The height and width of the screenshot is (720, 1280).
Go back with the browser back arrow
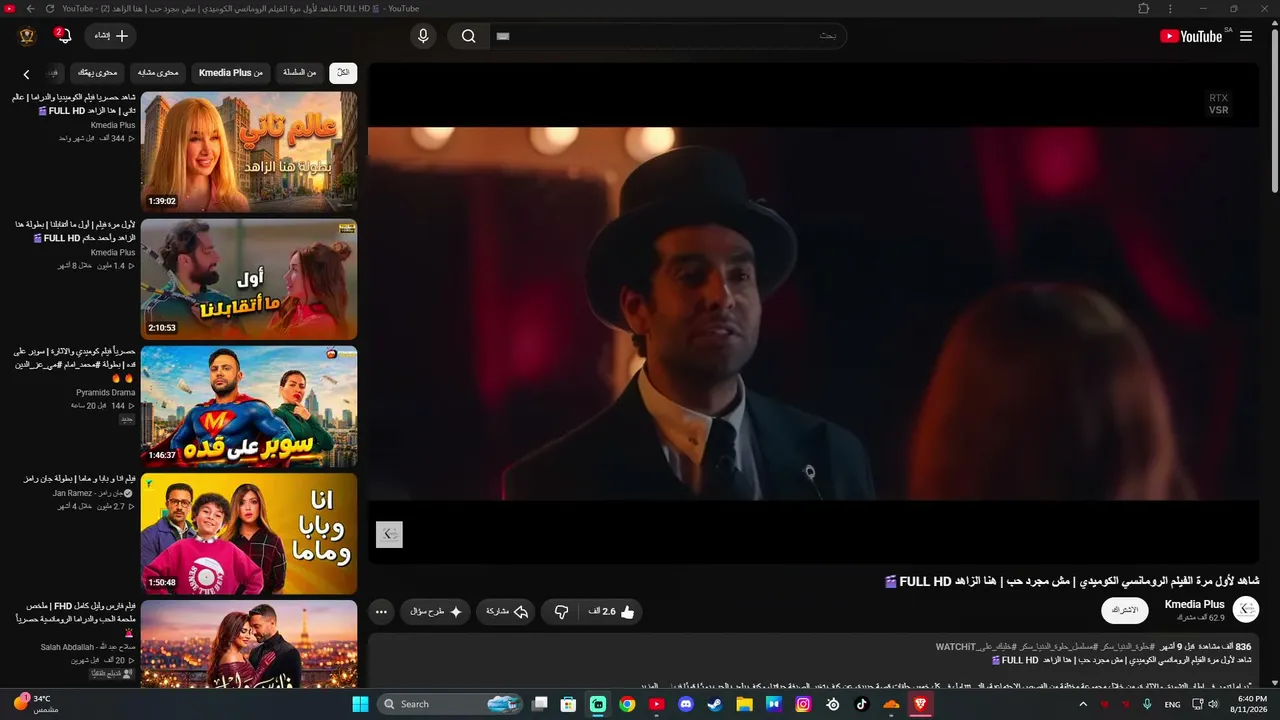[30, 8]
